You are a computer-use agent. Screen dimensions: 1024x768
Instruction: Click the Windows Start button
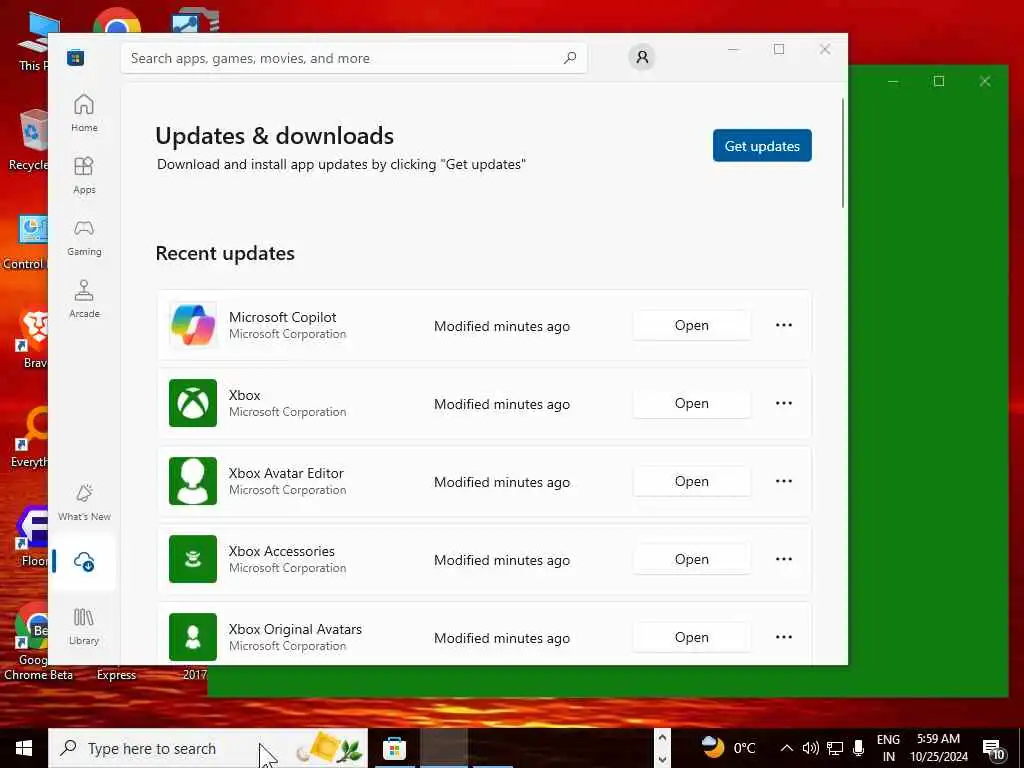[24, 748]
